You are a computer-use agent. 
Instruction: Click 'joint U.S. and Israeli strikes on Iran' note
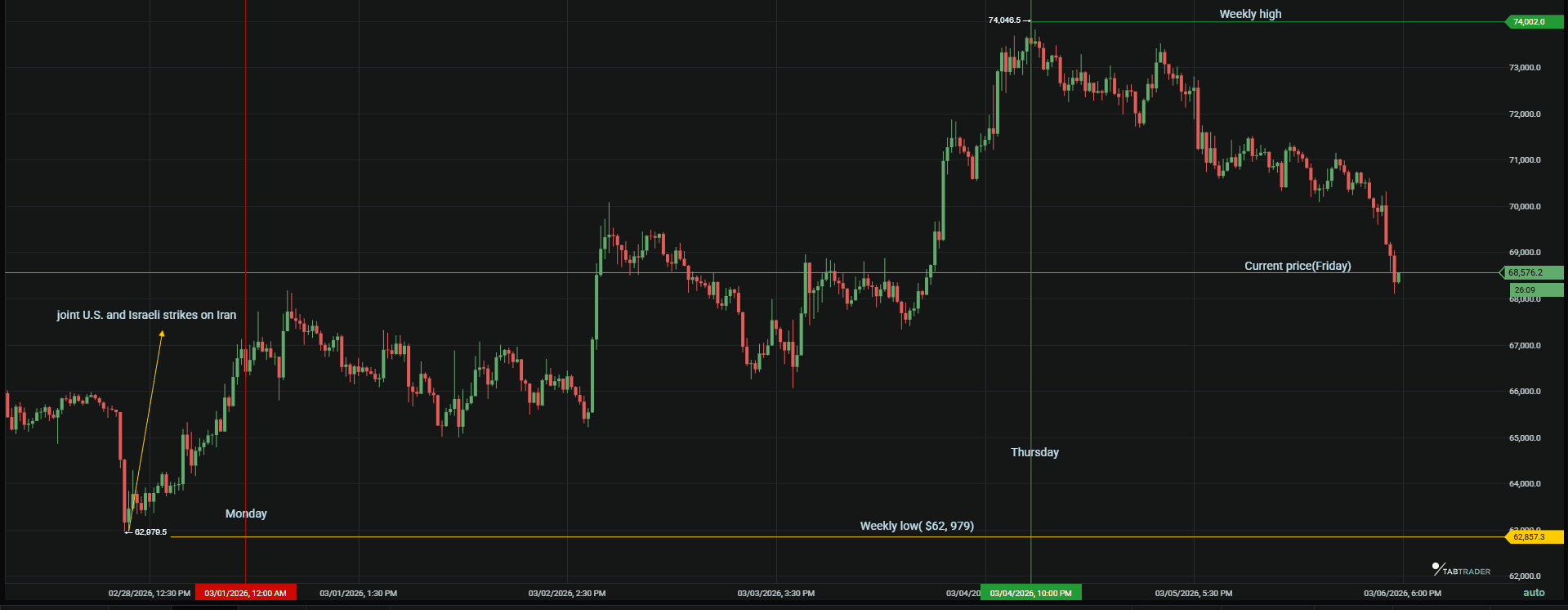point(146,315)
